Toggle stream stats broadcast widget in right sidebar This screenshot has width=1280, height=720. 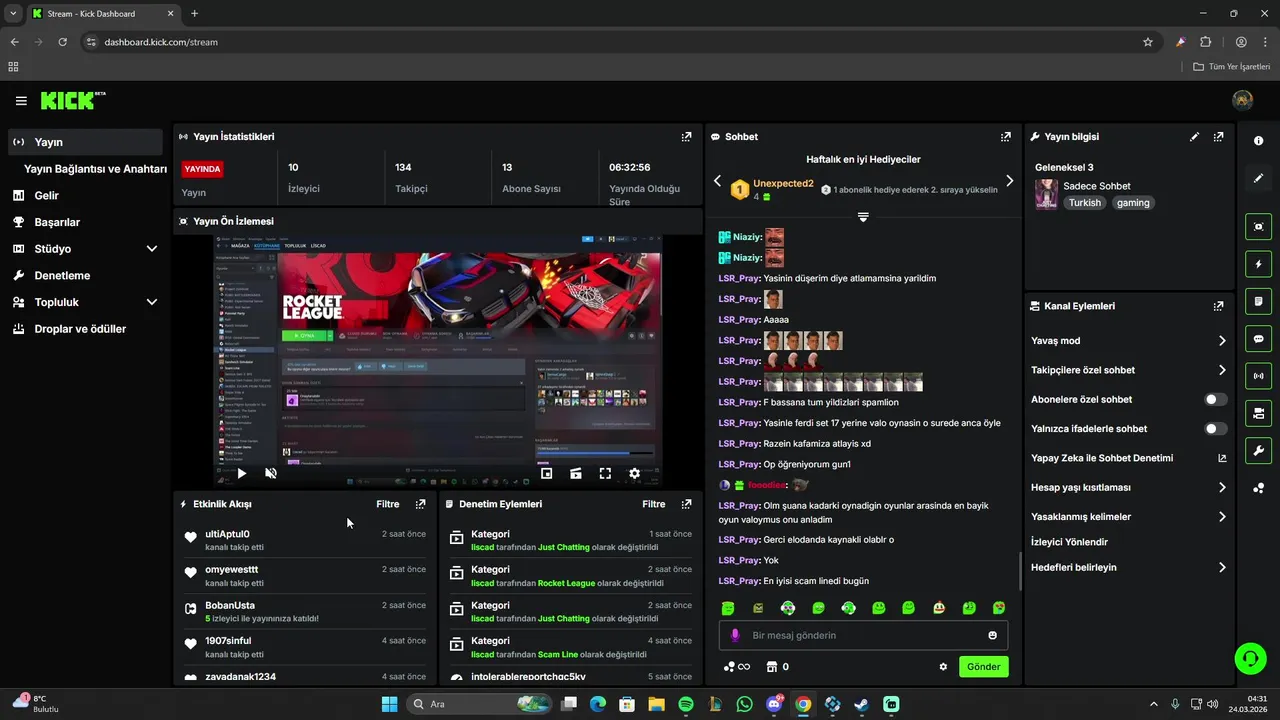pos(1259,376)
